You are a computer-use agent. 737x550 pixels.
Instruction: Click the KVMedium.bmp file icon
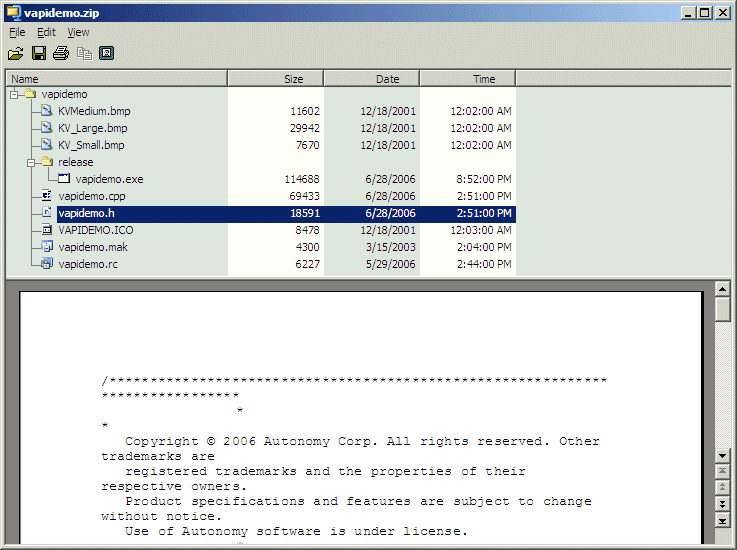(47, 111)
